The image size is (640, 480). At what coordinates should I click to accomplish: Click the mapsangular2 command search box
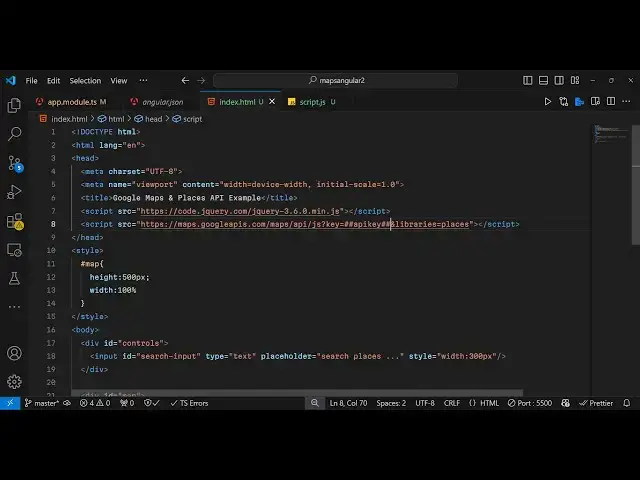click(x=336, y=80)
